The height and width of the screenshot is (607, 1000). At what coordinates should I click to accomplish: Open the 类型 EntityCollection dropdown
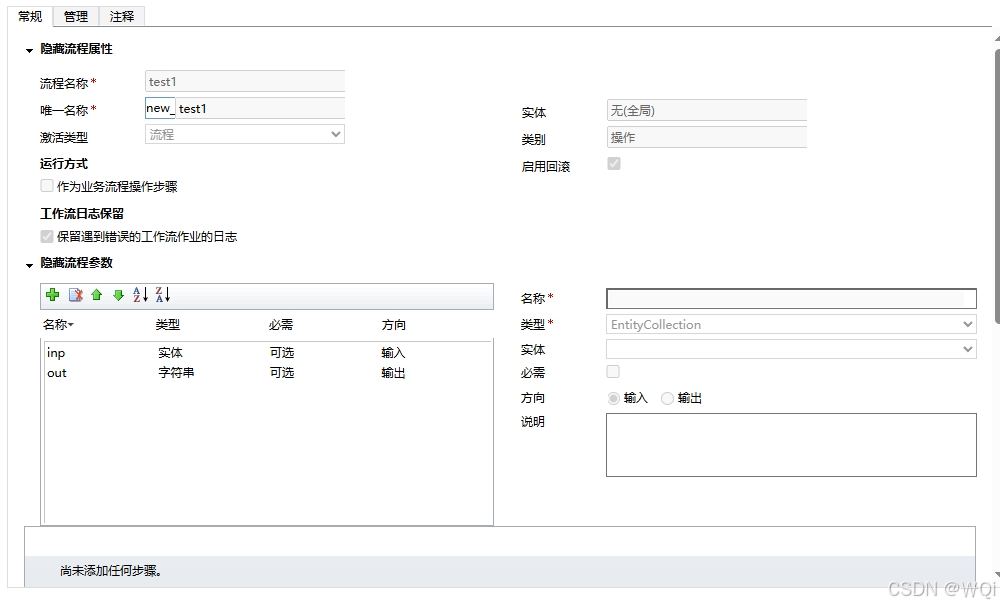pos(791,324)
